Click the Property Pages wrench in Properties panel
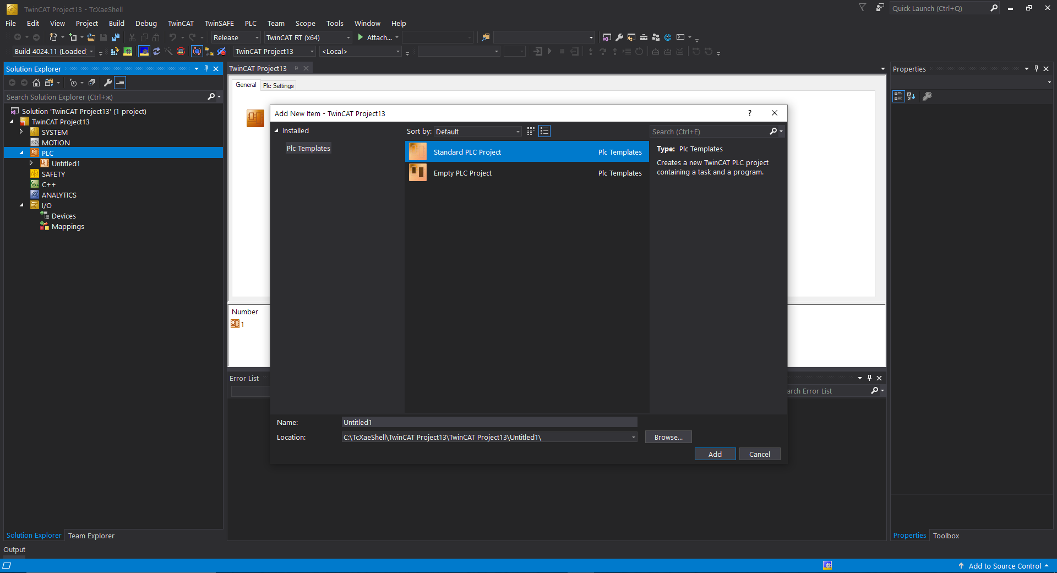The height and width of the screenshot is (573, 1057). tap(927, 96)
